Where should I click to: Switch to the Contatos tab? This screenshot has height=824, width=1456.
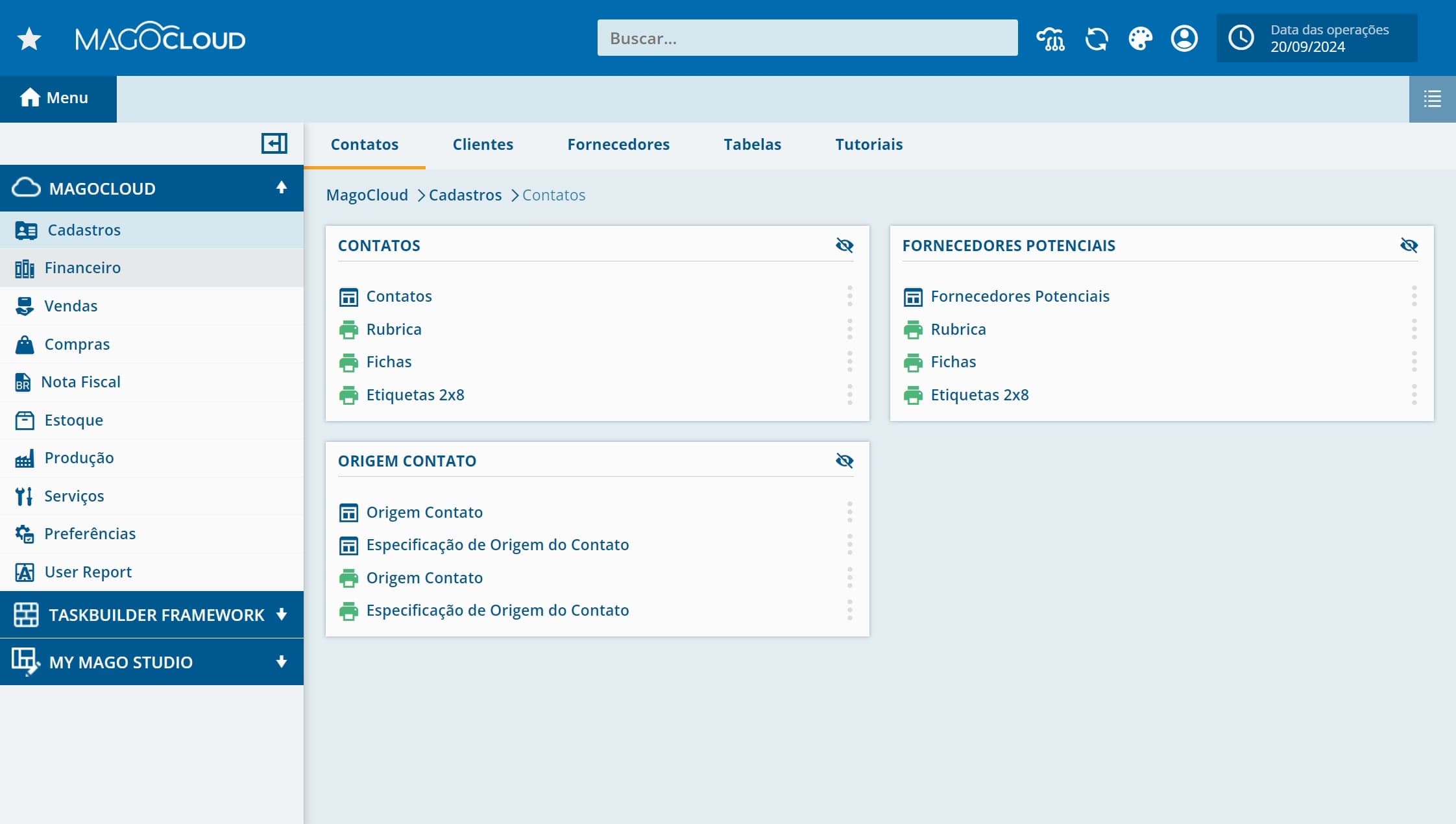pos(365,145)
